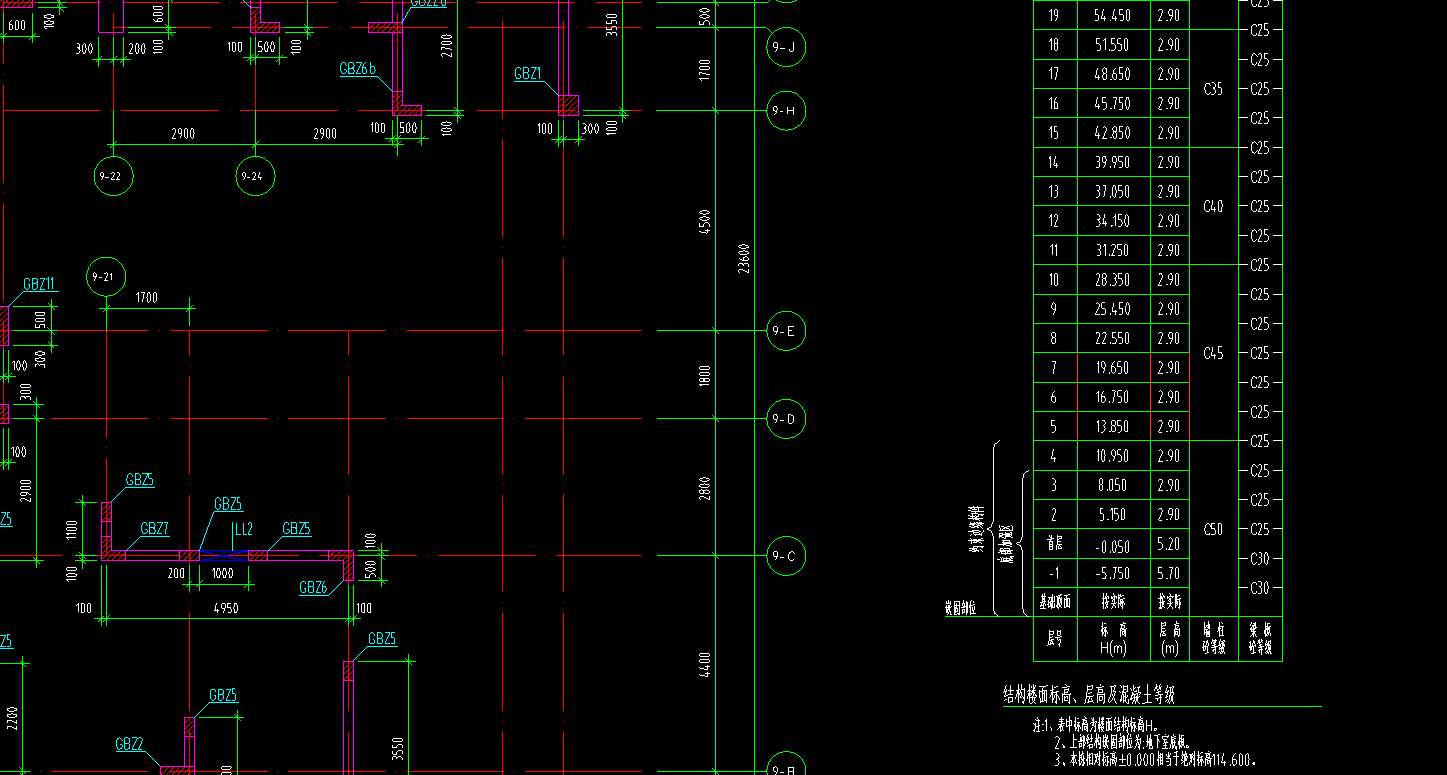Click the C40 concrete grade cell
Viewport: 1447px width, 775px height.
click(1213, 206)
